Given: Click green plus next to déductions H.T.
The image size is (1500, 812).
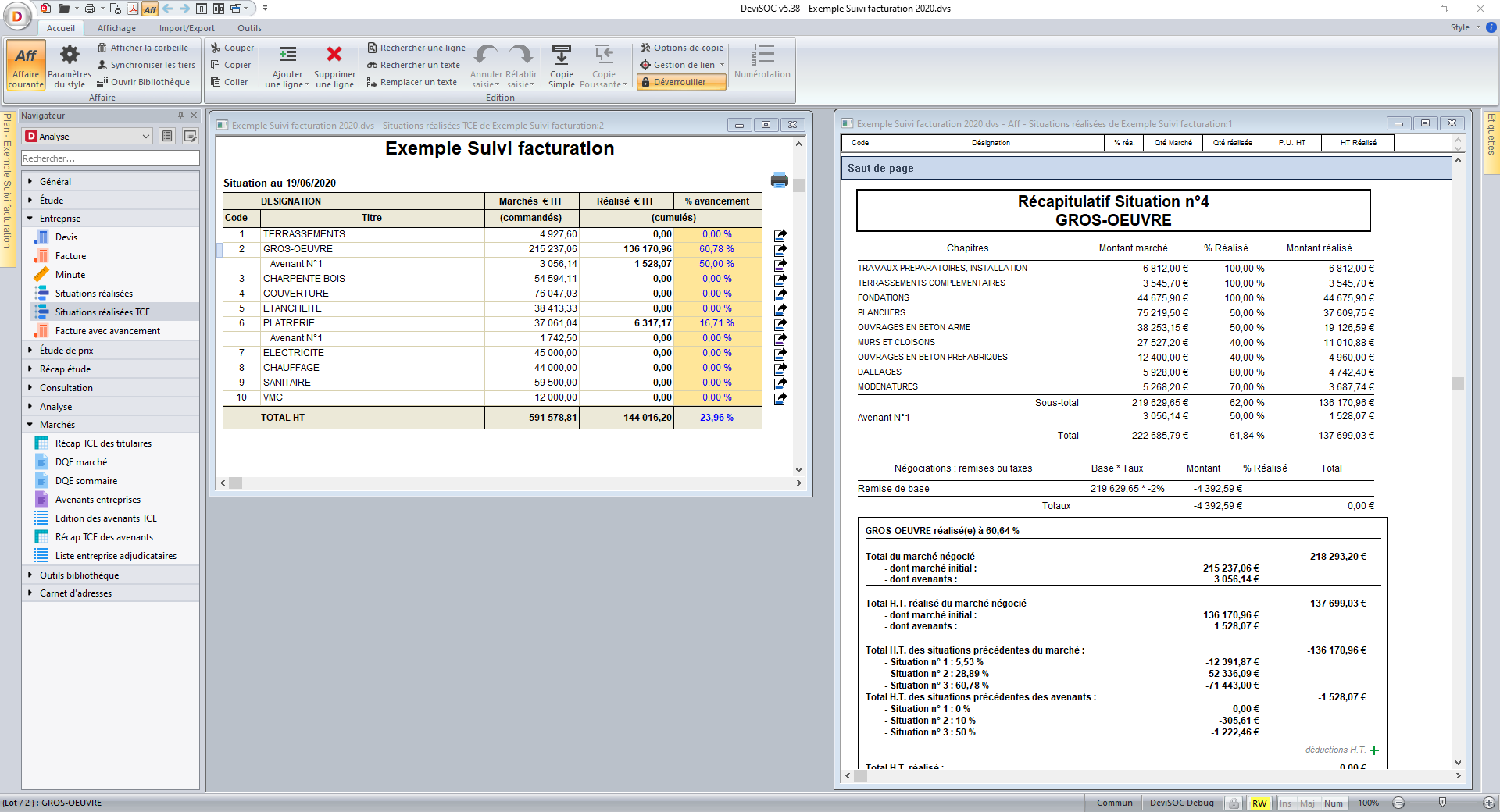Looking at the screenshot, I should 1374,750.
